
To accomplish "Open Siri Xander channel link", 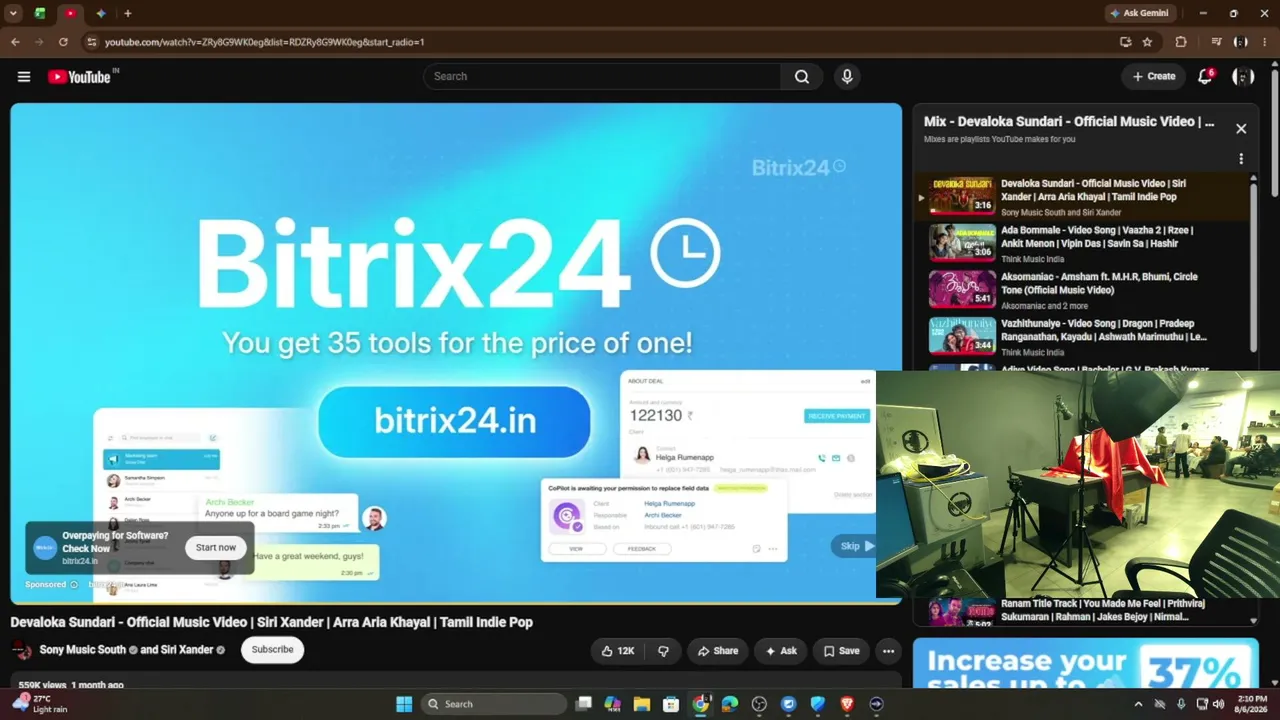I will (x=187, y=650).
